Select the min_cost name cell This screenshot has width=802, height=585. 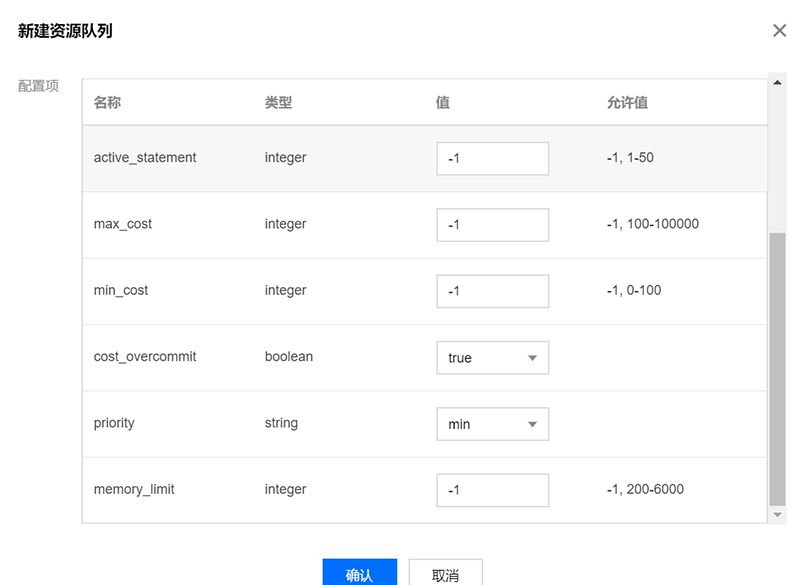pyautogui.click(x=121, y=290)
